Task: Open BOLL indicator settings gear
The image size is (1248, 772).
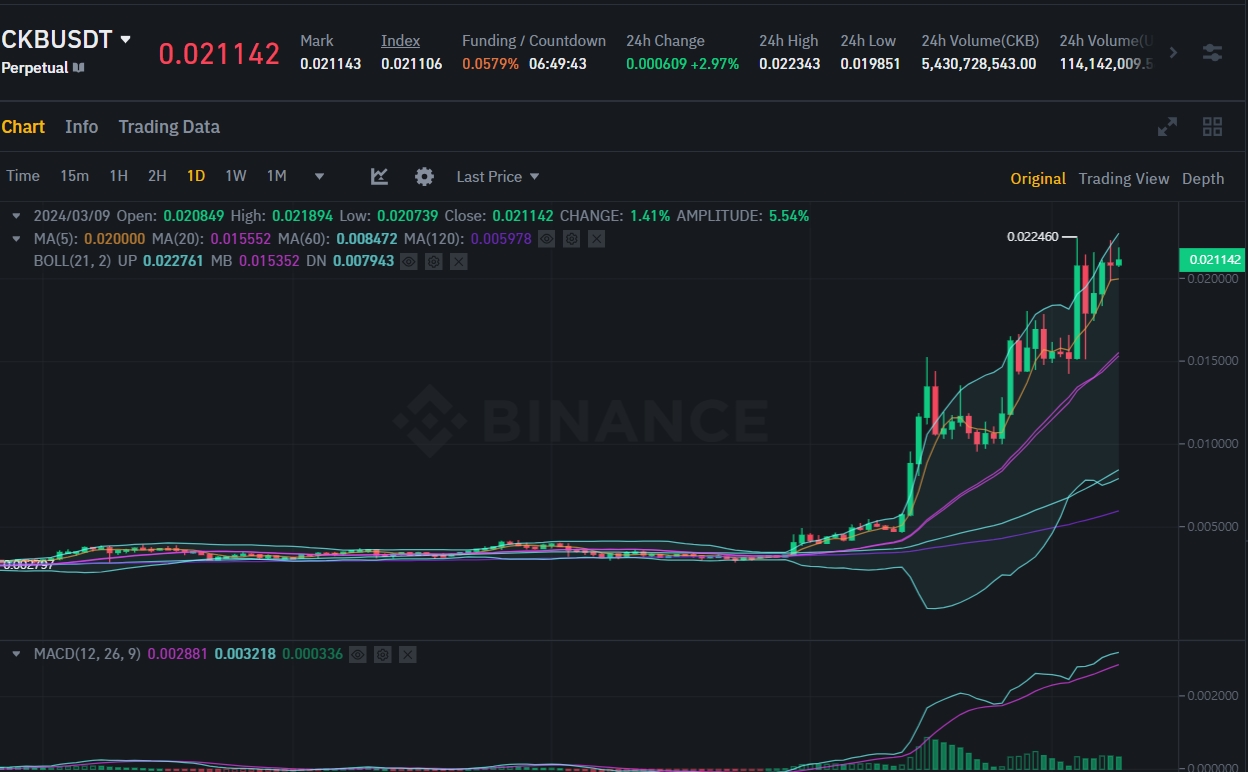Action: tap(434, 261)
